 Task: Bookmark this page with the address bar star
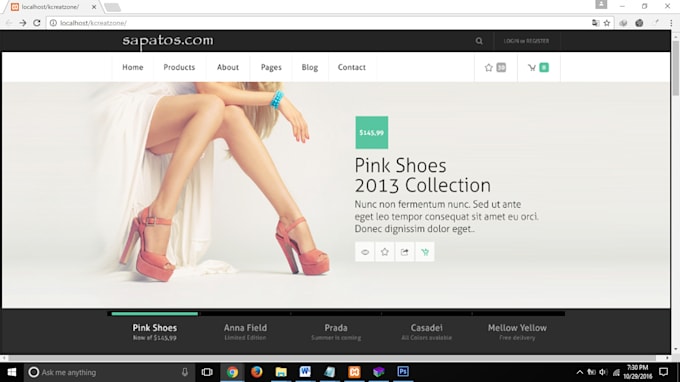point(607,23)
